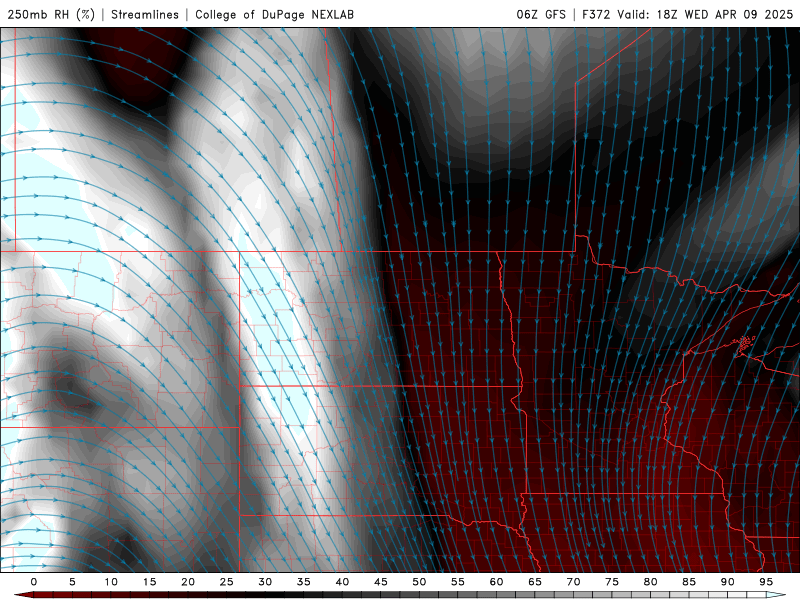This screenshot has height=600, width=800.
Task: Click the "250mb RH (%)" title text
Action: 51,14
